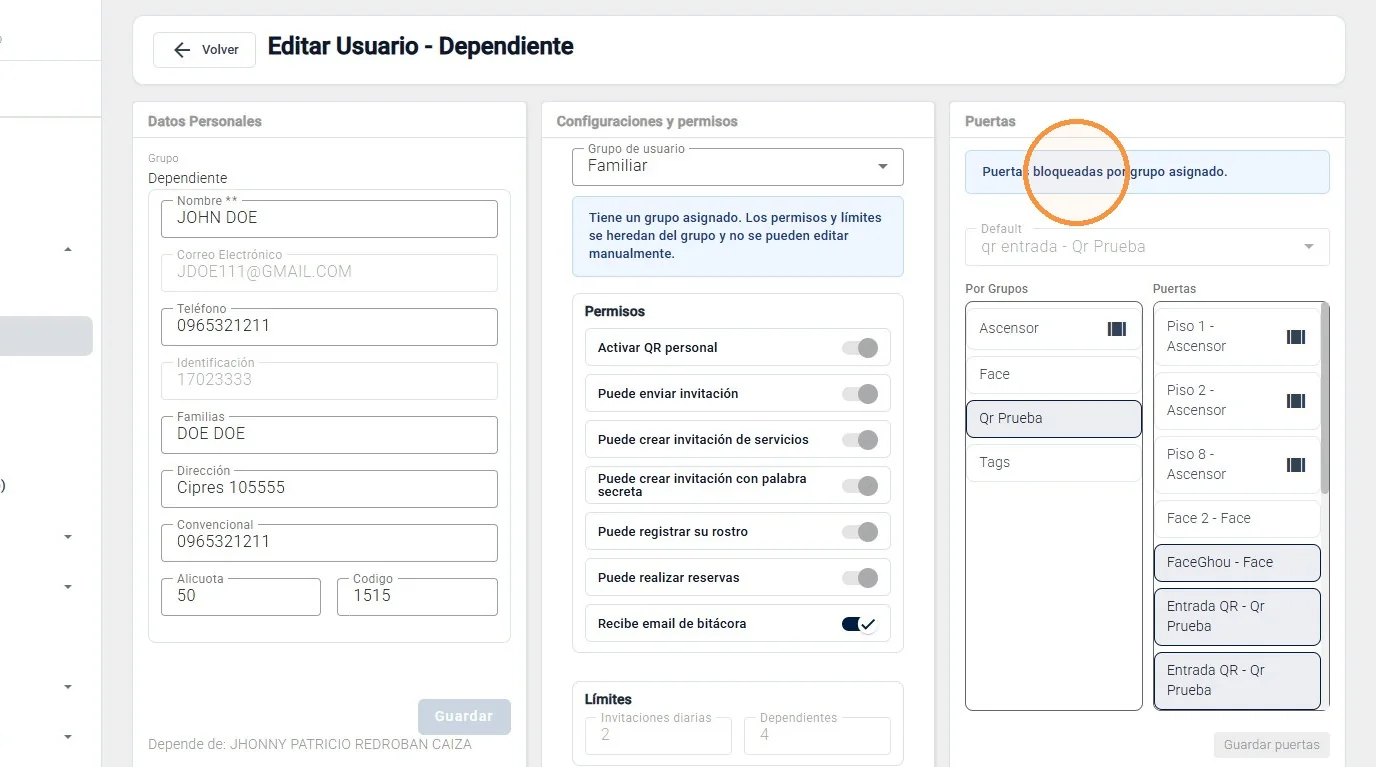Click the Teléfono input field
Viewport: 1376px width, 767px height.
pyautogui.click(x=329, y=327)
